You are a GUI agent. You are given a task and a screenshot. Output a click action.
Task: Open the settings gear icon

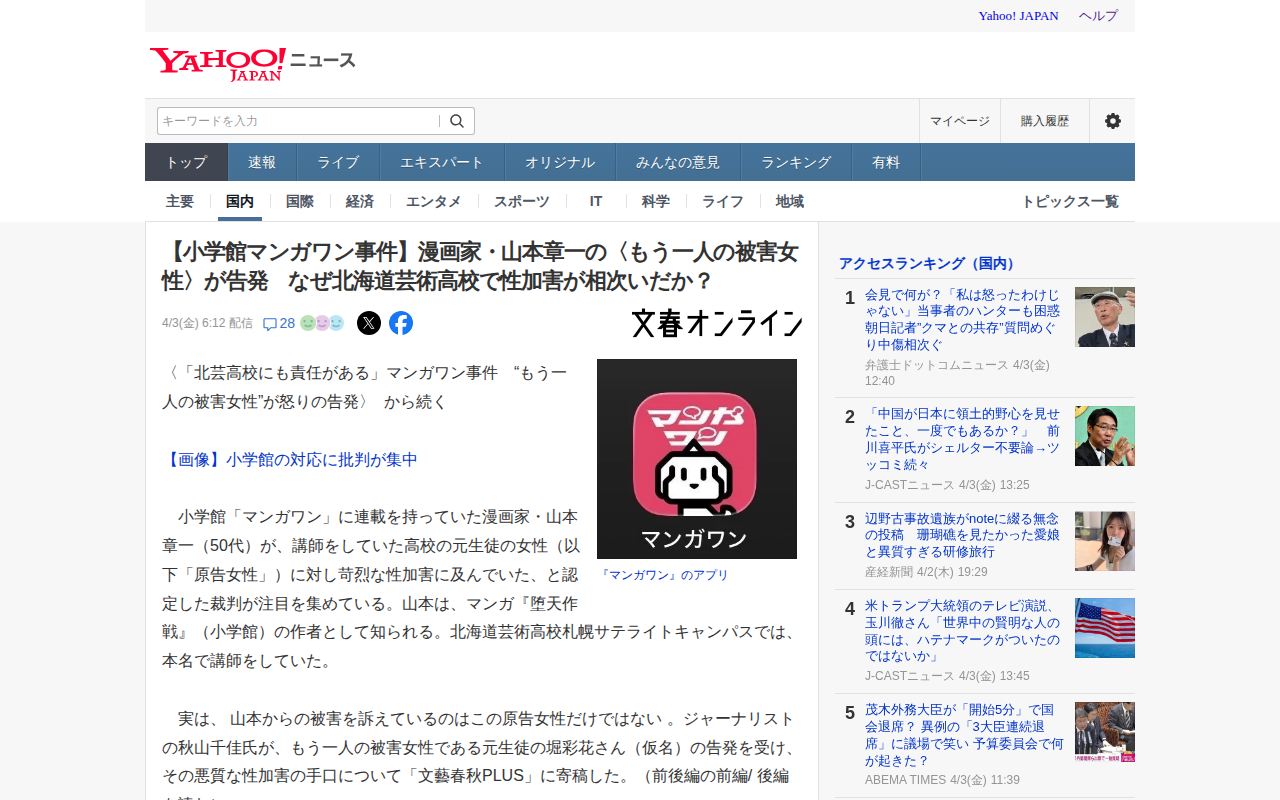pyautogui.click(x=1112, y=121)
